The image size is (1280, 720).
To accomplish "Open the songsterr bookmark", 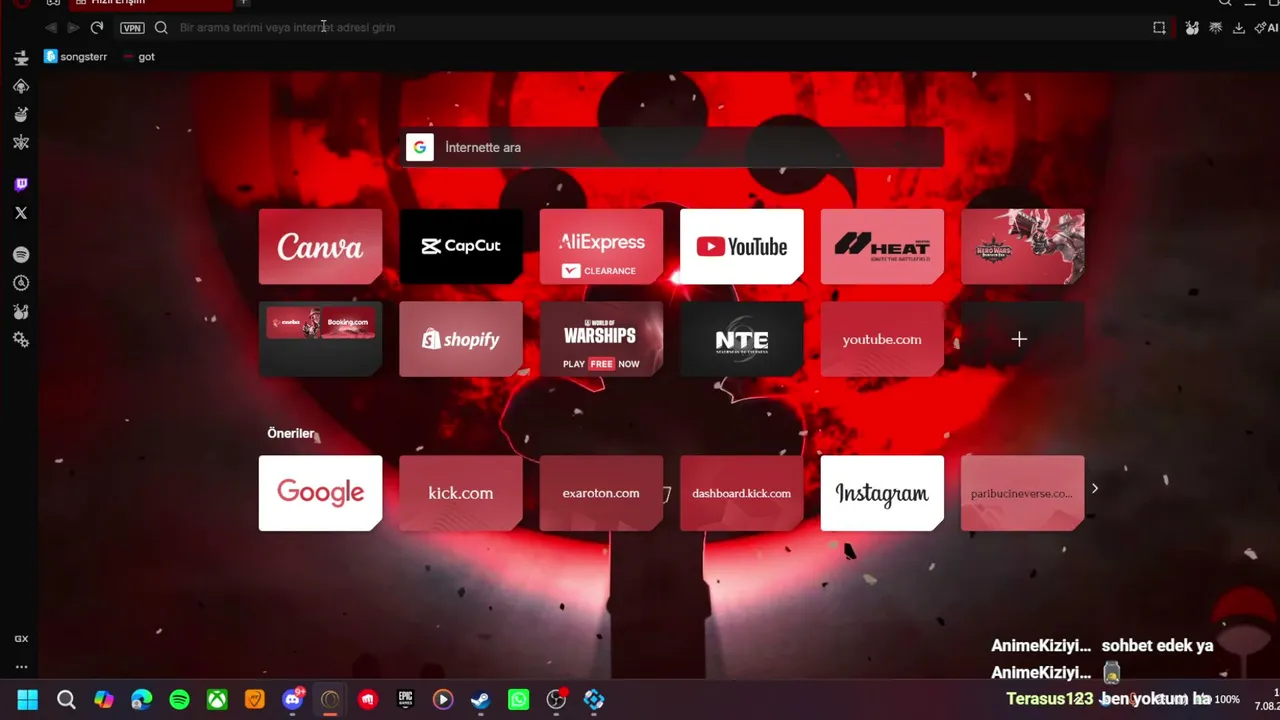I will 76,57.
